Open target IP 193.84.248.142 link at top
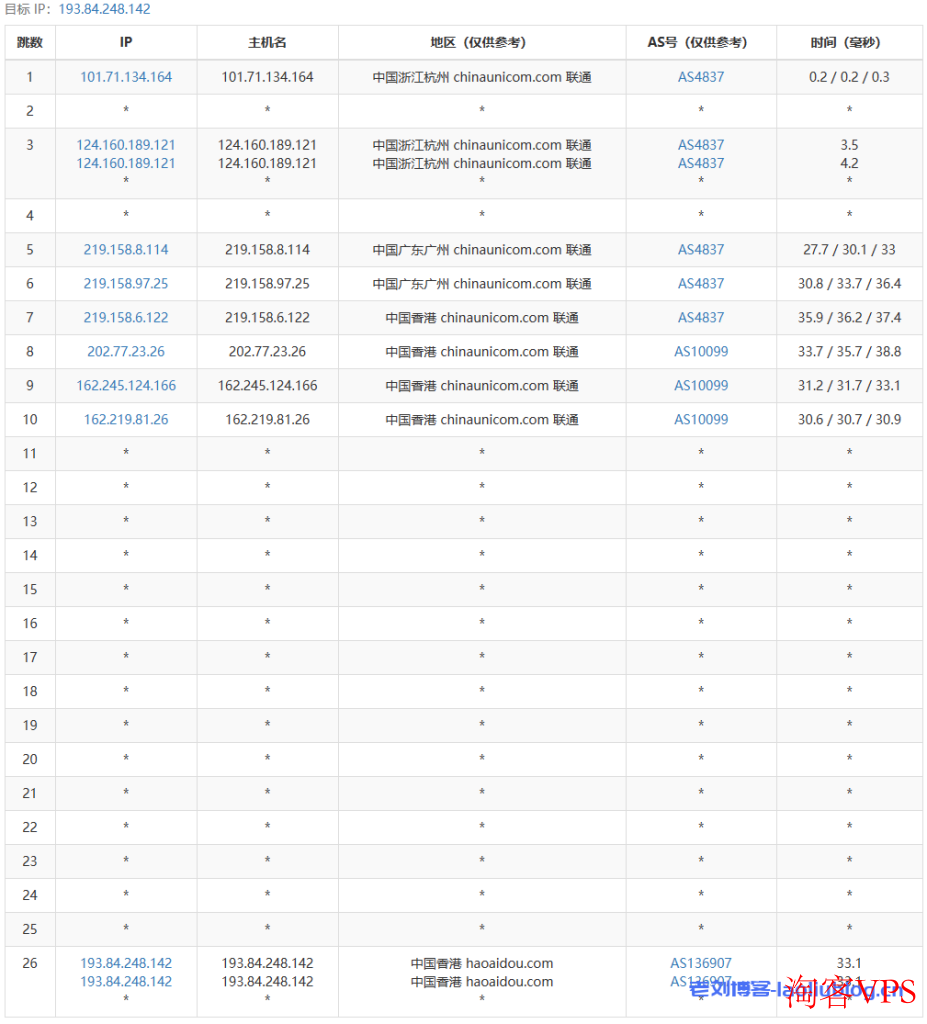The height and width of the screenshot is (1024, 927). [105, 9]
